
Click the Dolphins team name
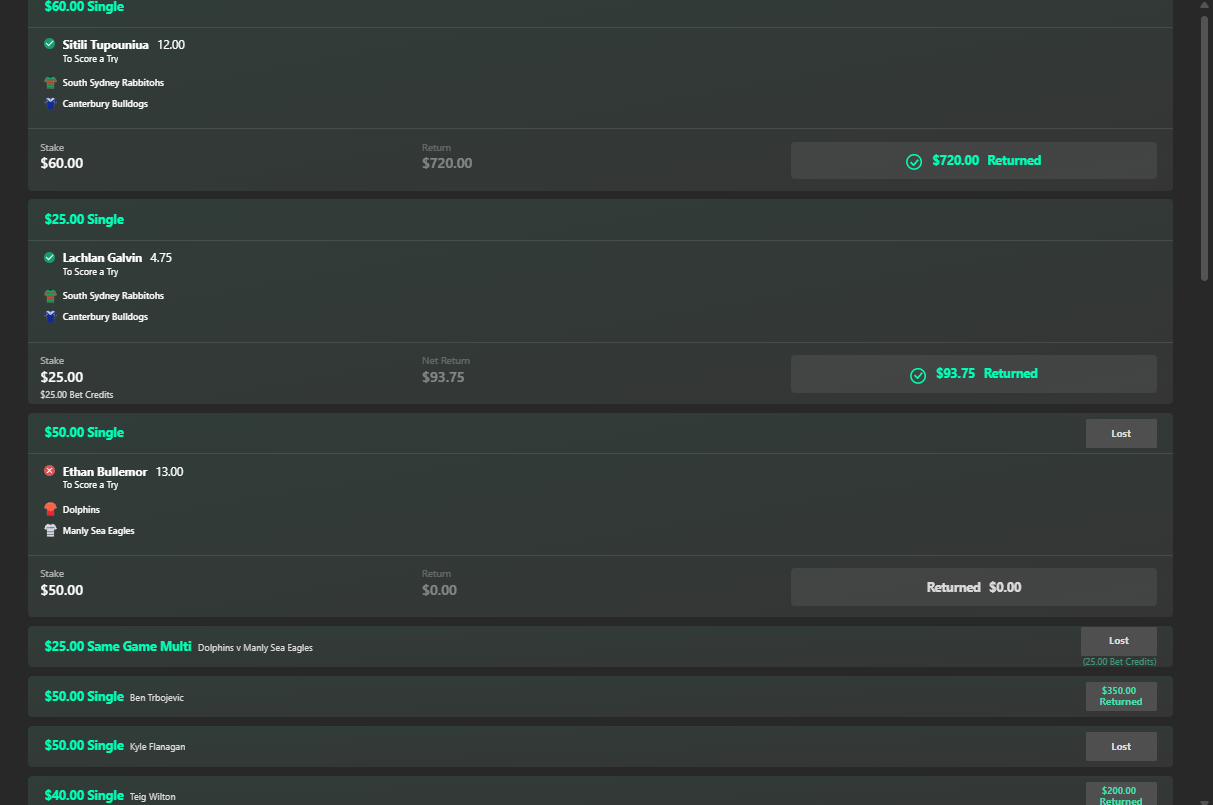(81, 510)
